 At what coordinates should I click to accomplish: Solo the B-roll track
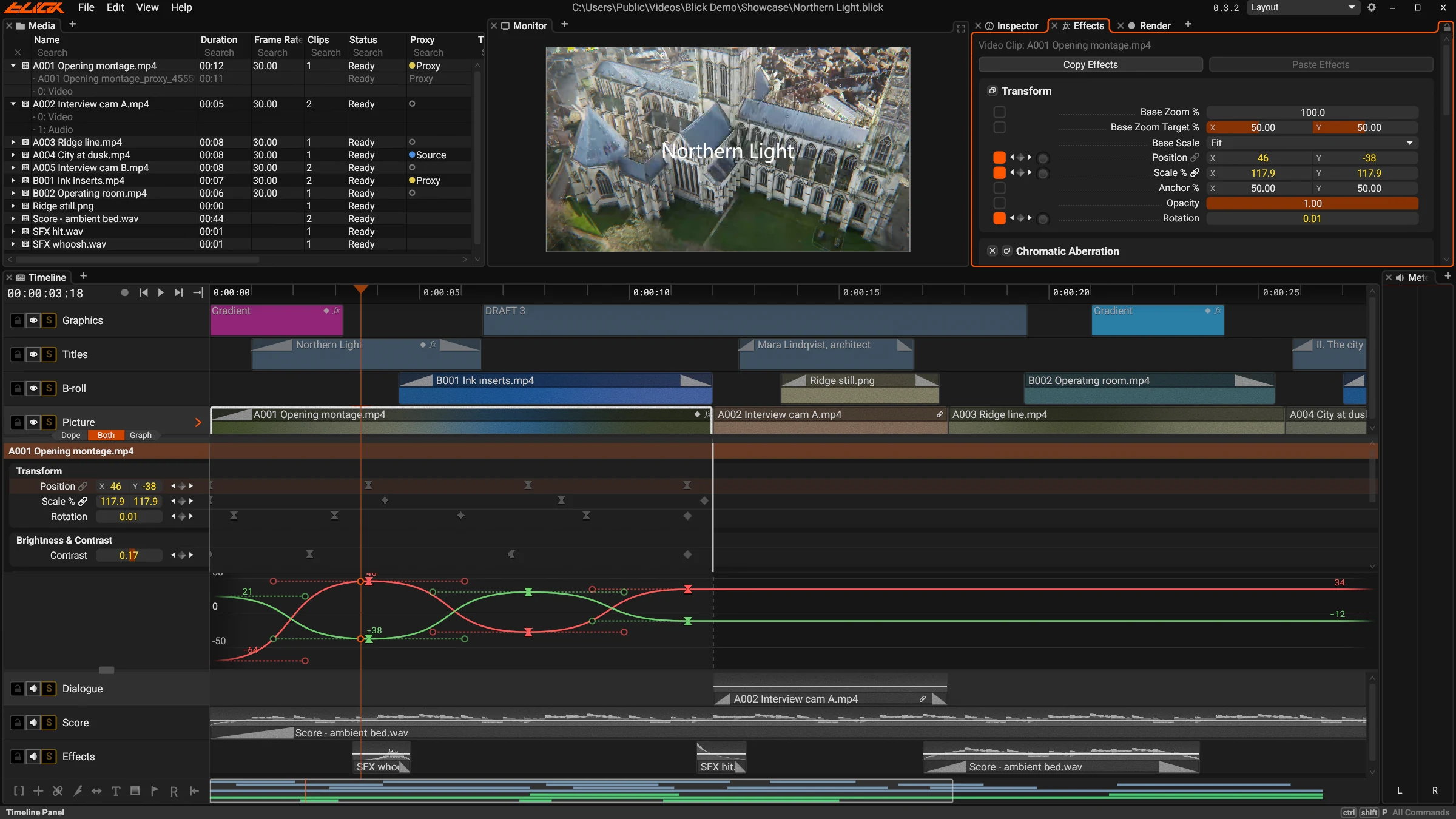click(49, 388)
